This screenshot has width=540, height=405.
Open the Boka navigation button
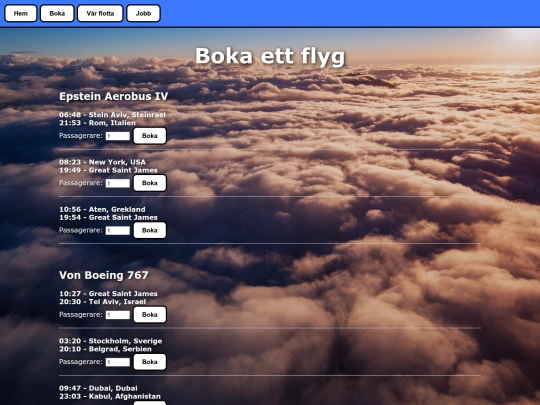[57, 13]
